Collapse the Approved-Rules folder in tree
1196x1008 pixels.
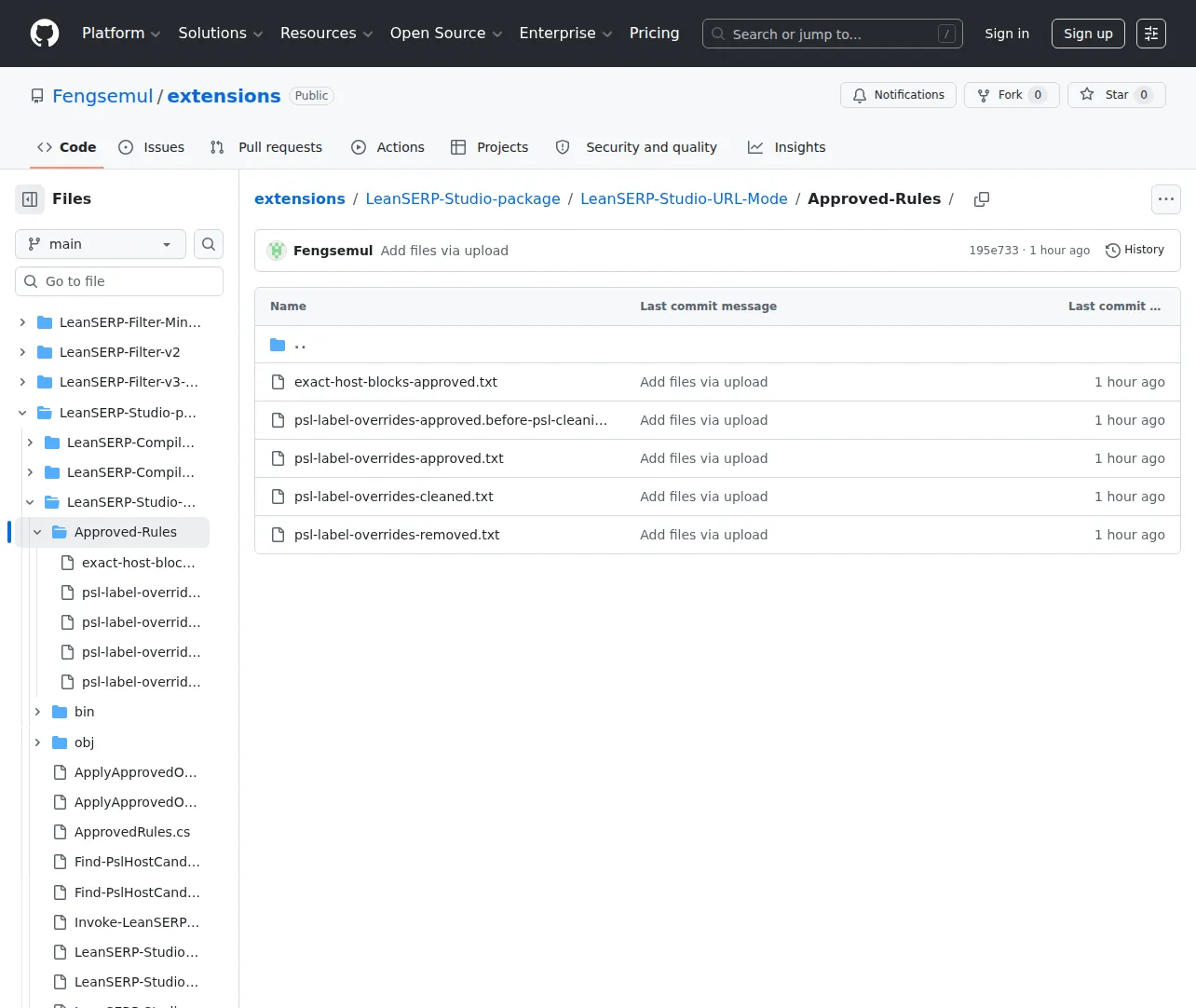(x=37, y=532)
